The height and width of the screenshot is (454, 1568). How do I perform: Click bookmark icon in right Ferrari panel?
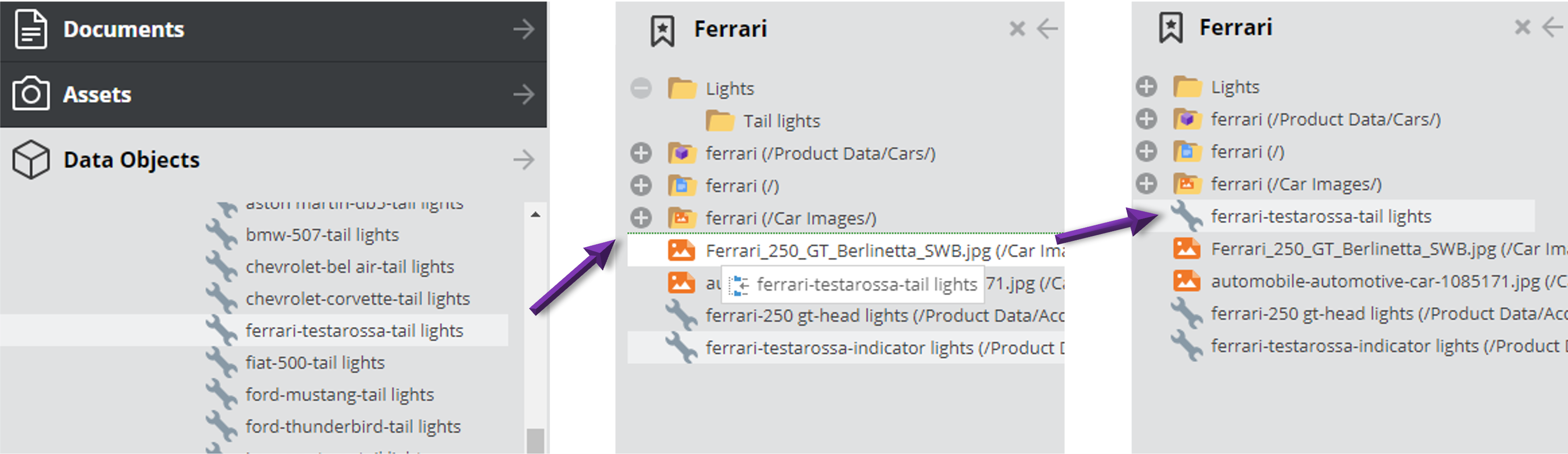coord(1170,29)
